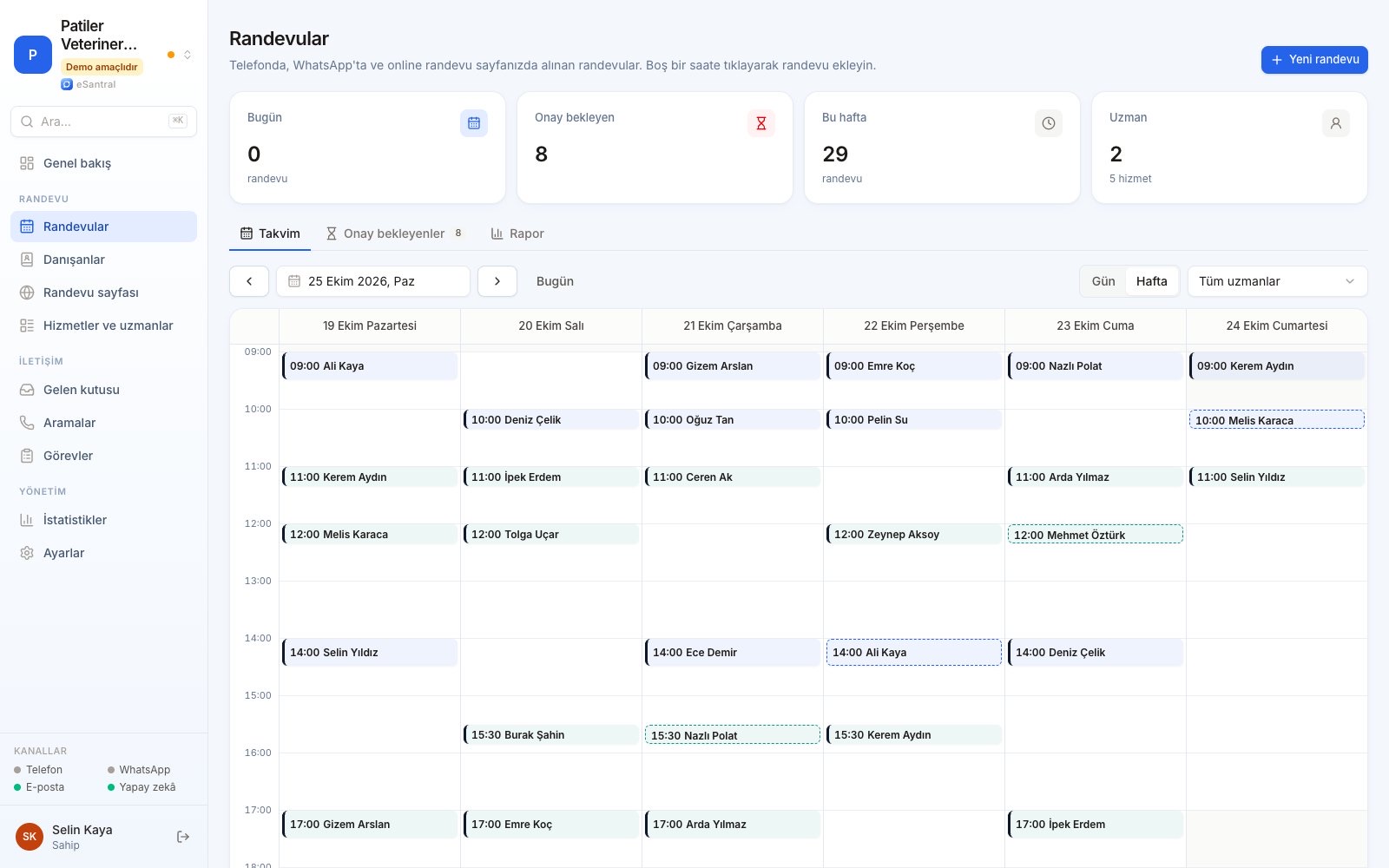Select the Rapor tab
Viewport: 1389px width, 868px height.
[x=517, y=233]
